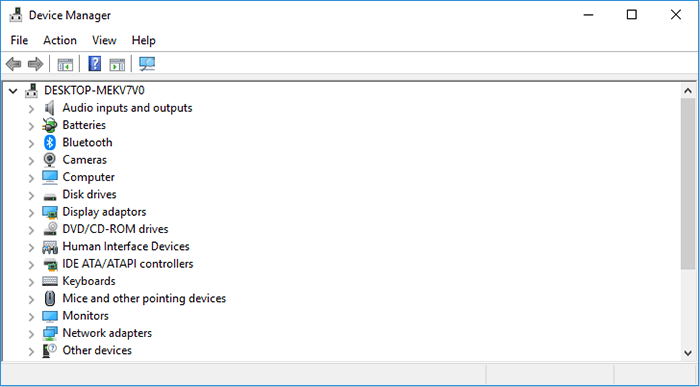Click the Show/Hide Action Pane toolbar icon

click(117, 64)
